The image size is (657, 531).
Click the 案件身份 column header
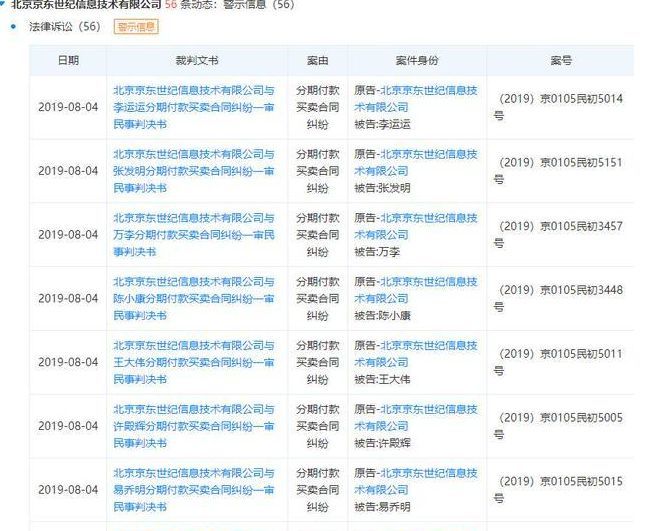point(417,60)
